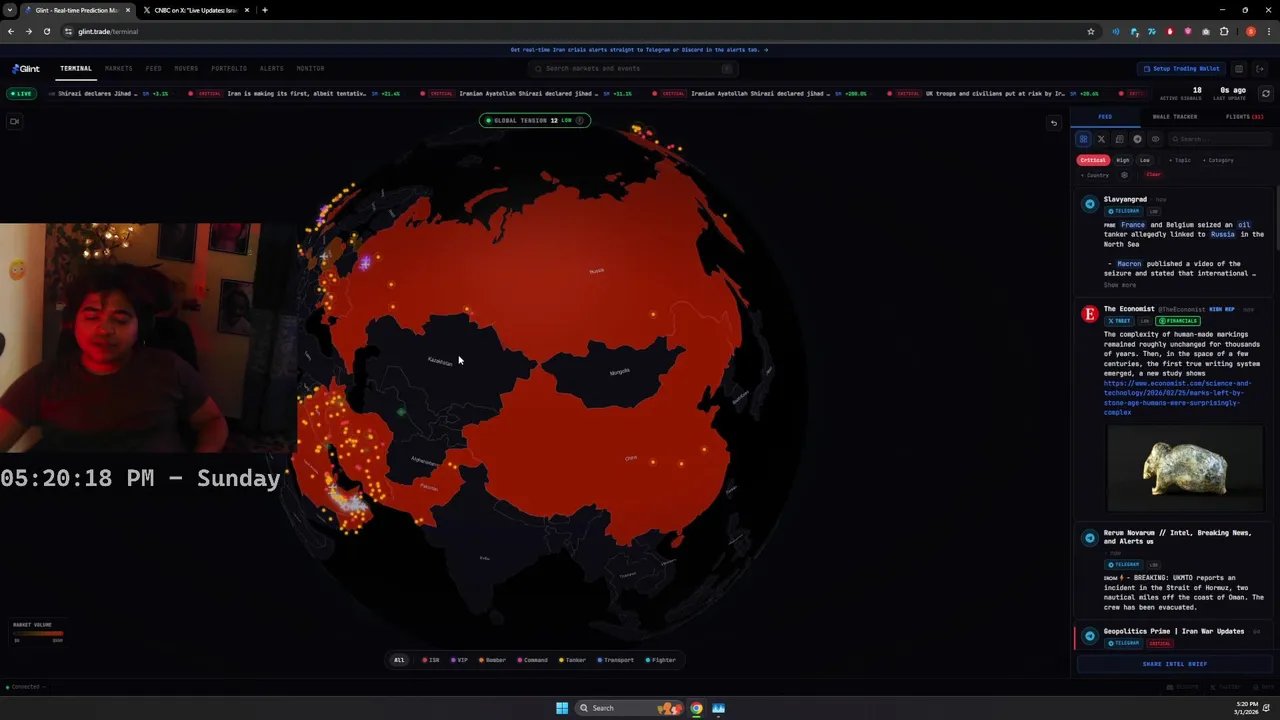The image size is (1280, 720).
Task: Open Chrome extensions puzzle icon
Action: [x=1224, y=31]
